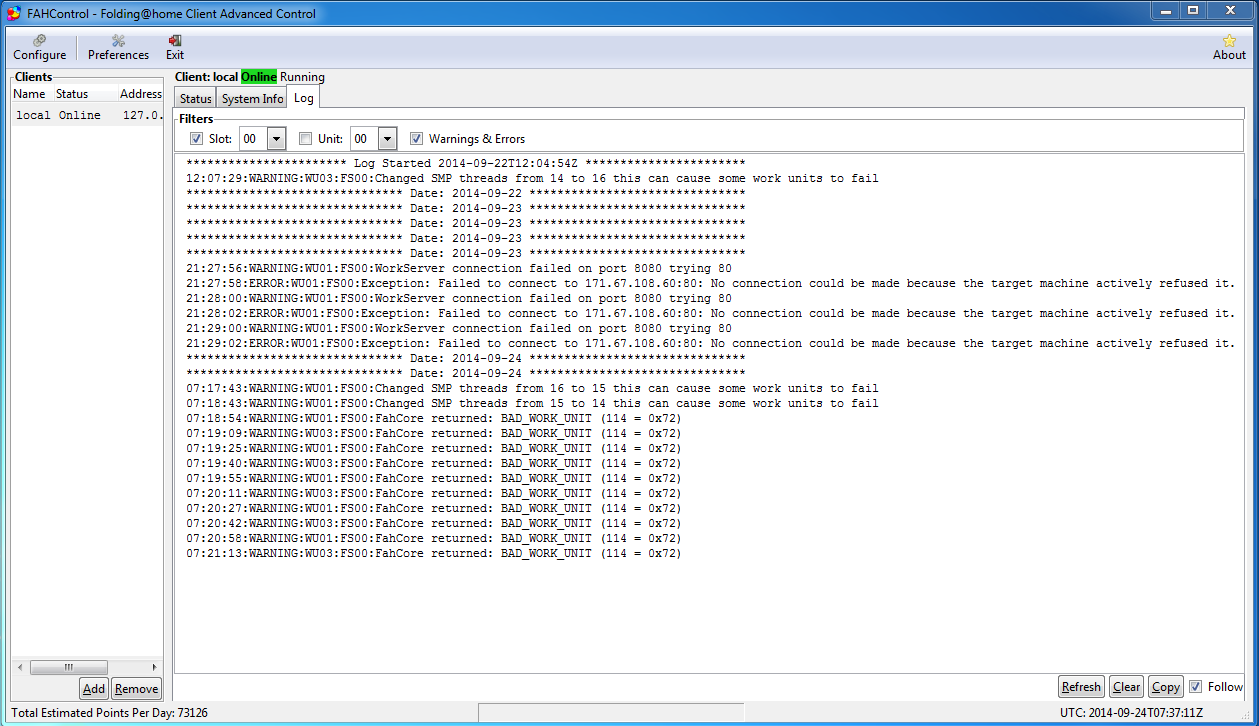Click the 07:17:43 Changed SMP threads line
The width and height of the screenshot is (1259, 726).
(x=532, y=388)
